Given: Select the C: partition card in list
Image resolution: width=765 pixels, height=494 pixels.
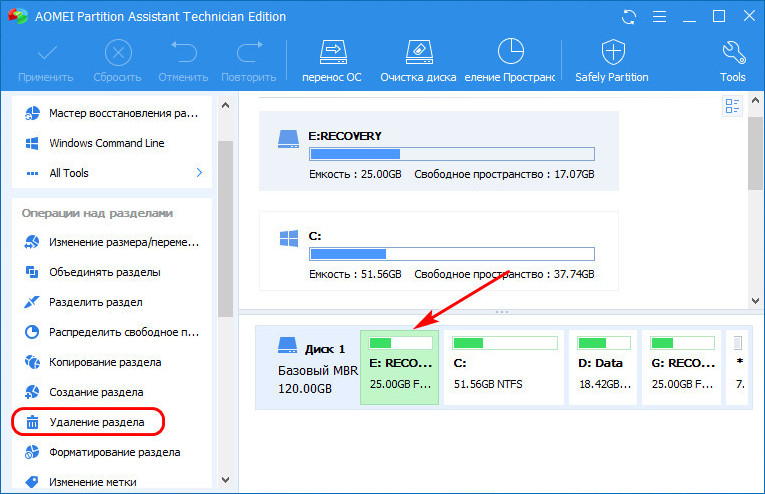Looking at the screenshot, I should [439, 251].
